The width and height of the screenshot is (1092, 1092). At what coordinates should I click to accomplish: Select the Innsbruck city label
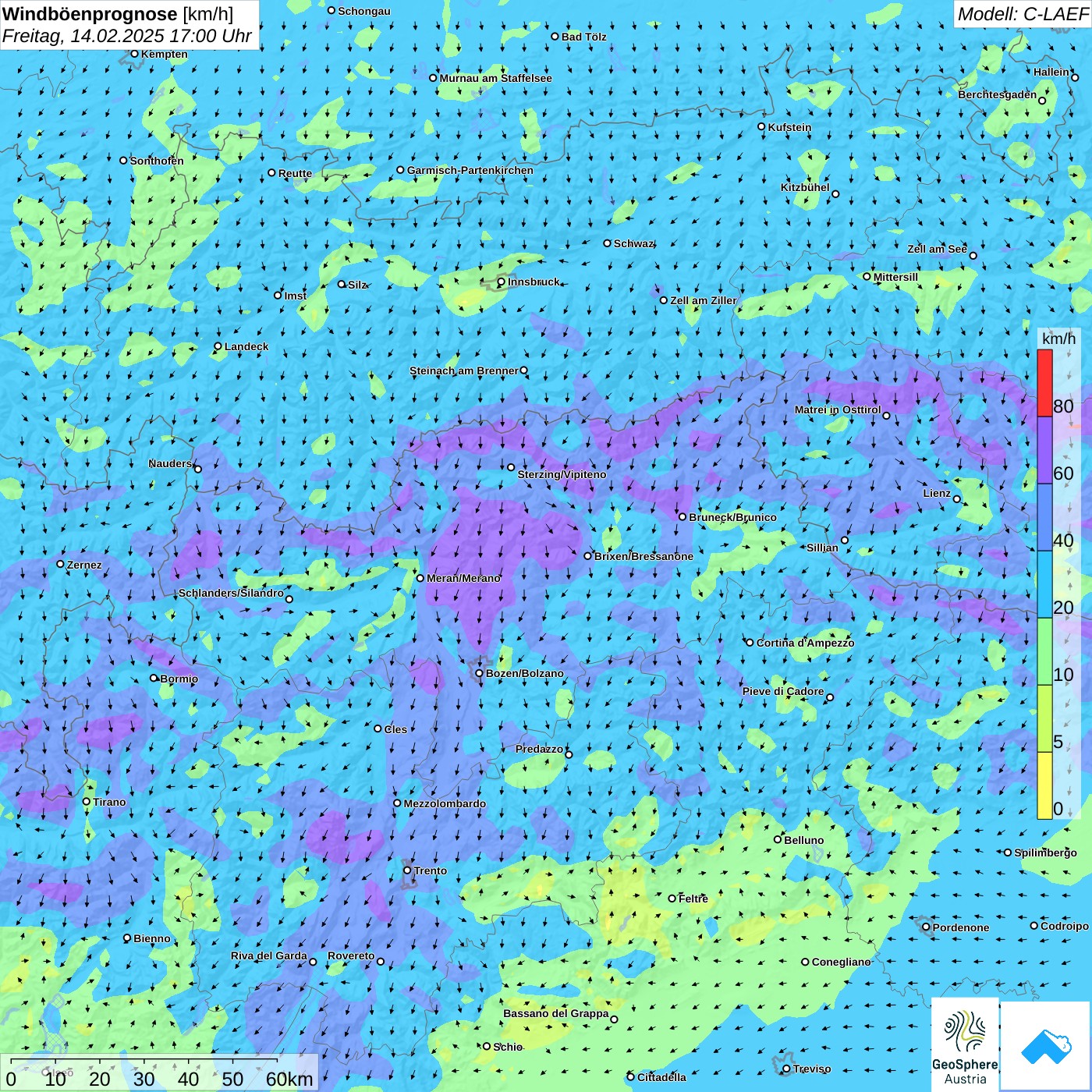(x=534, y=282)
